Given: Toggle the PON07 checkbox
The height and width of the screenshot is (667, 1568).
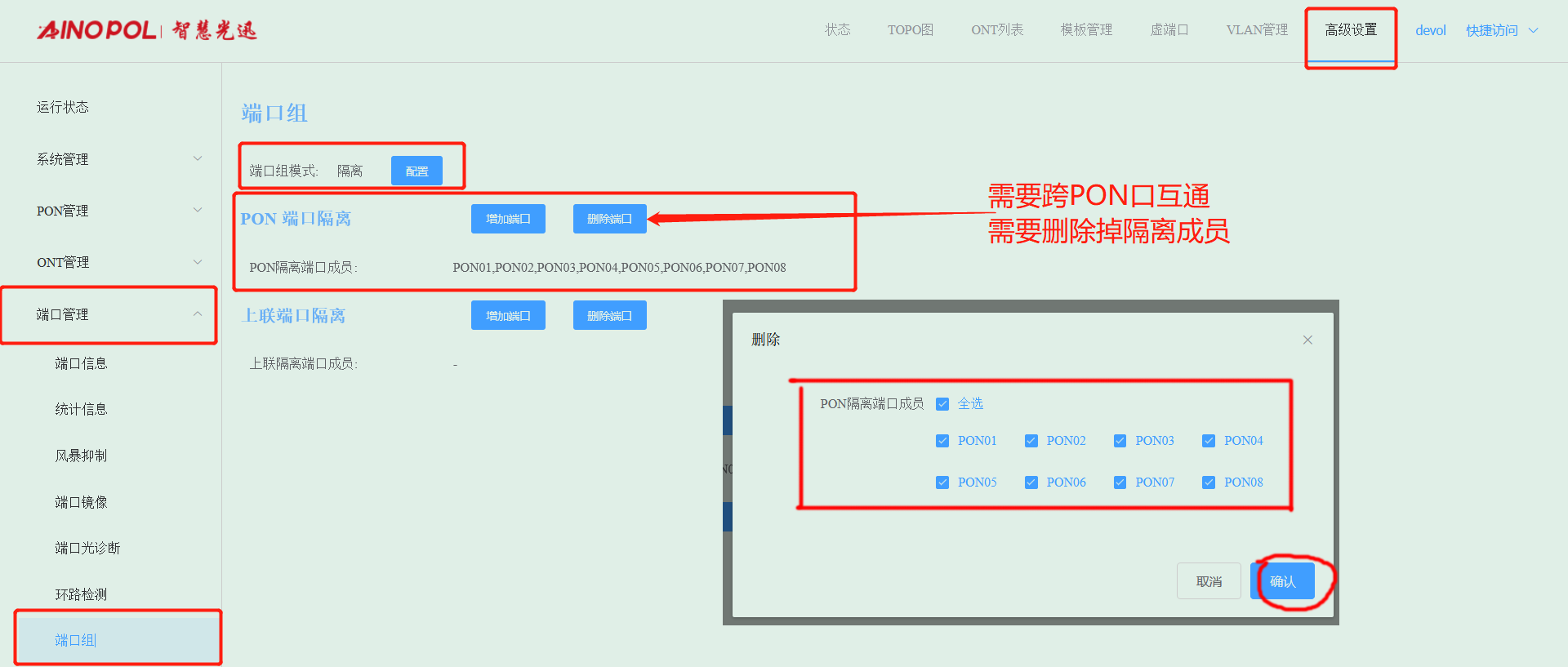Looking at the screenshot, I should 1120,482.
